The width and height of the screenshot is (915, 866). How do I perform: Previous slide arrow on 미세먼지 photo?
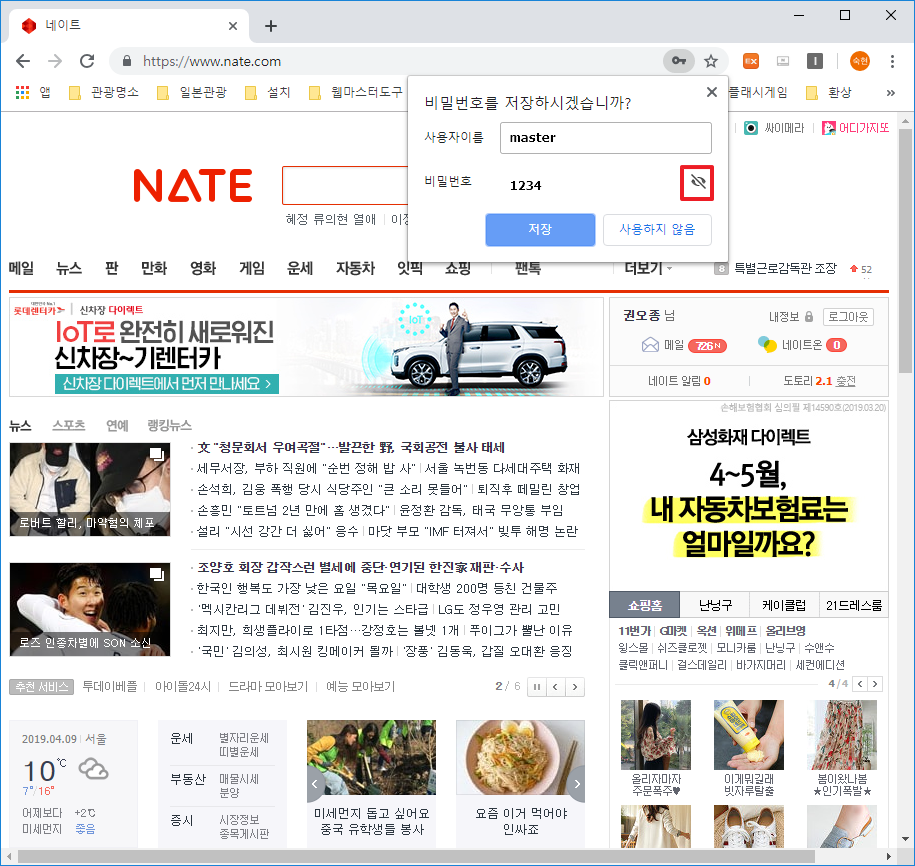point(315,784)
